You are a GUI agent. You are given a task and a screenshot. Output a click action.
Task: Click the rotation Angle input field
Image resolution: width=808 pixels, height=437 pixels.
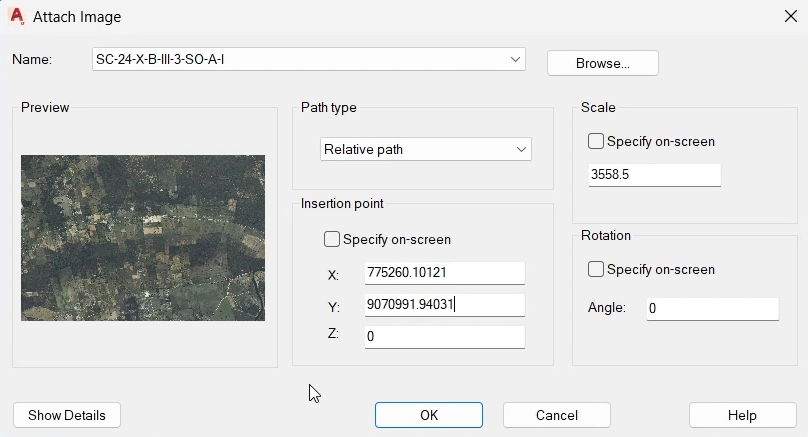712,309
